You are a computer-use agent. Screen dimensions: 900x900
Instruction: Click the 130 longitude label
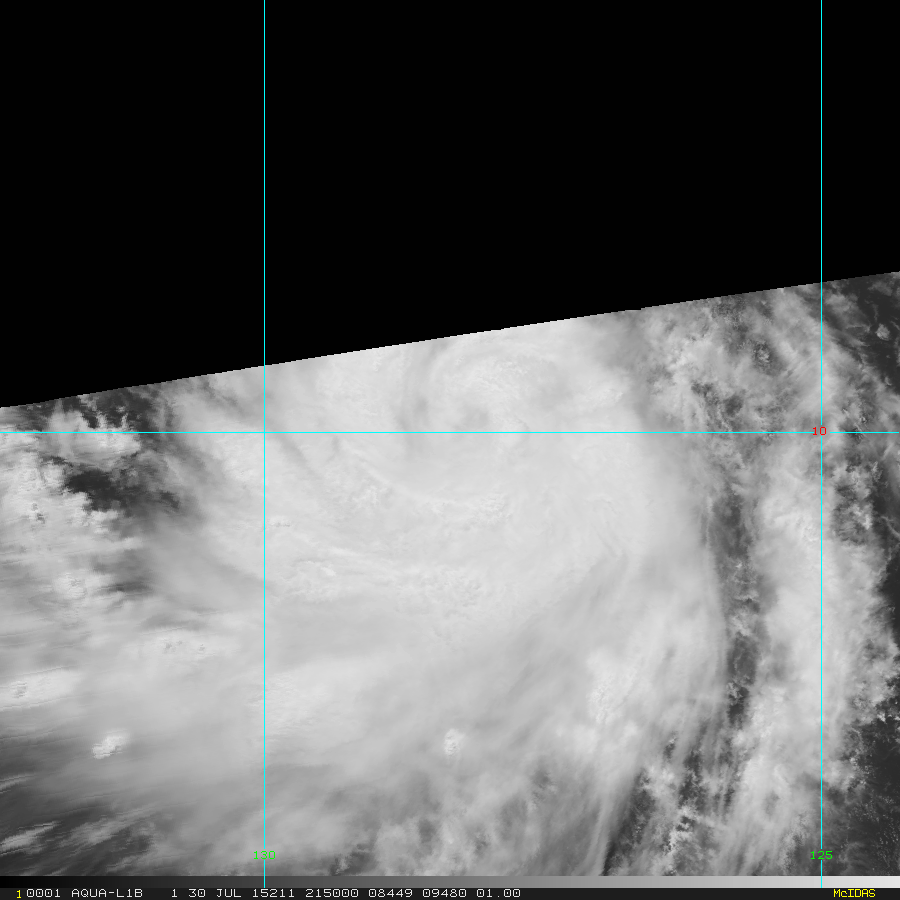[264, 856]
